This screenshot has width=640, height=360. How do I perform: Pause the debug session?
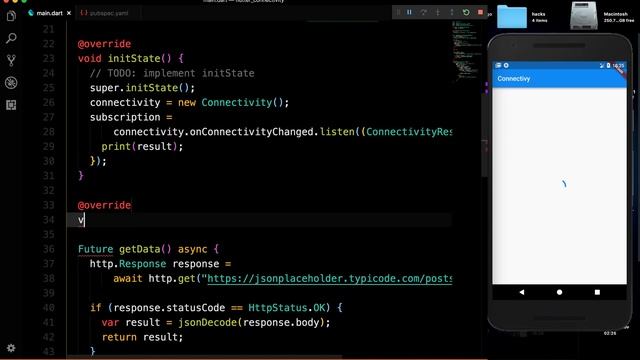(409, 12)
